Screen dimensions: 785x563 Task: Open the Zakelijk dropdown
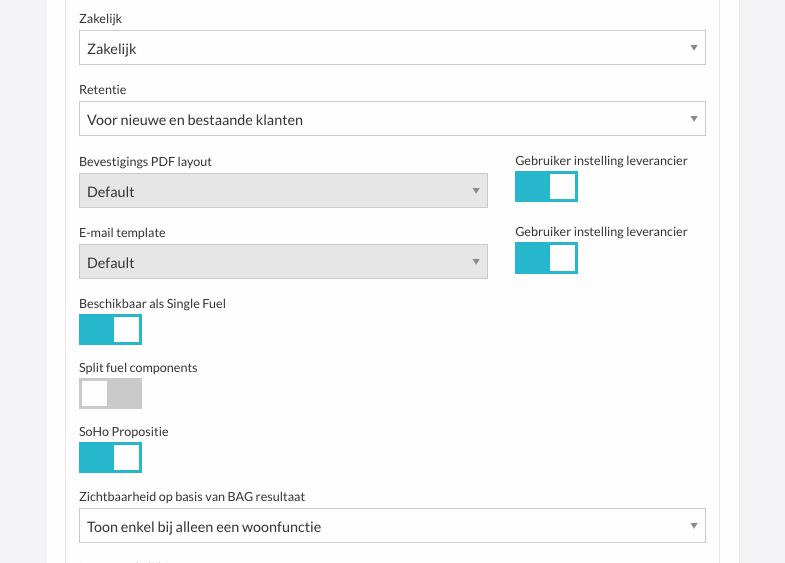click(x=392, y=48)
